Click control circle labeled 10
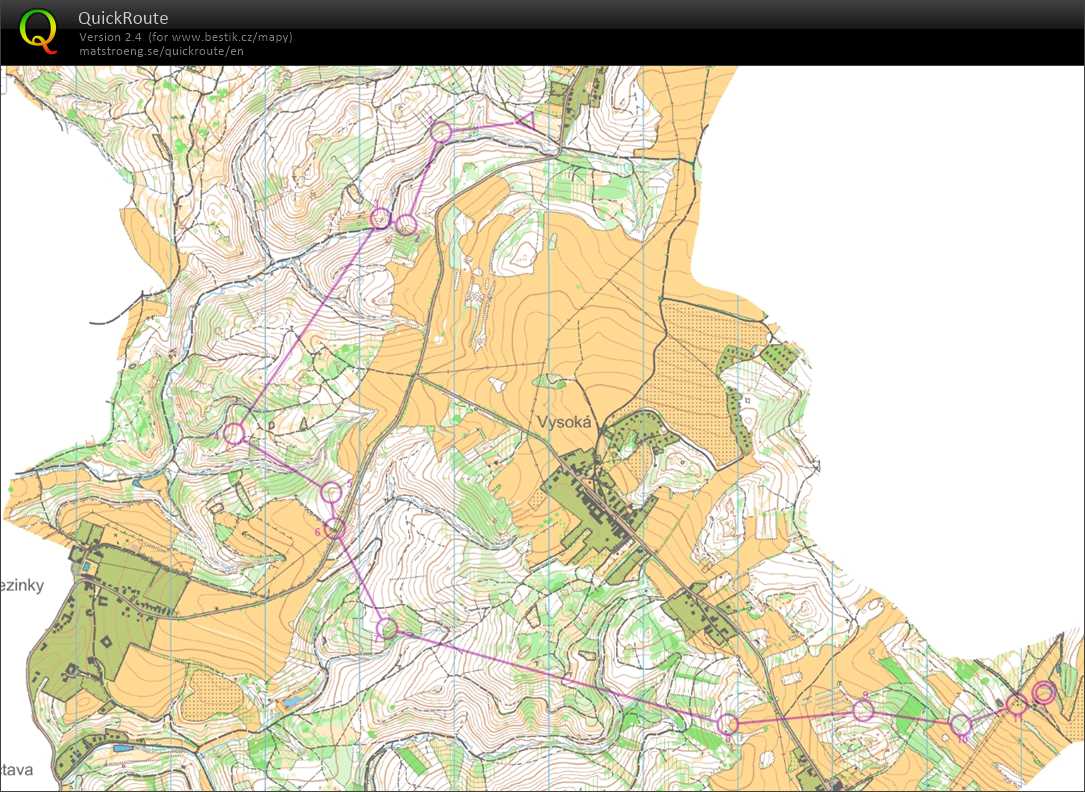 (961, 724)
